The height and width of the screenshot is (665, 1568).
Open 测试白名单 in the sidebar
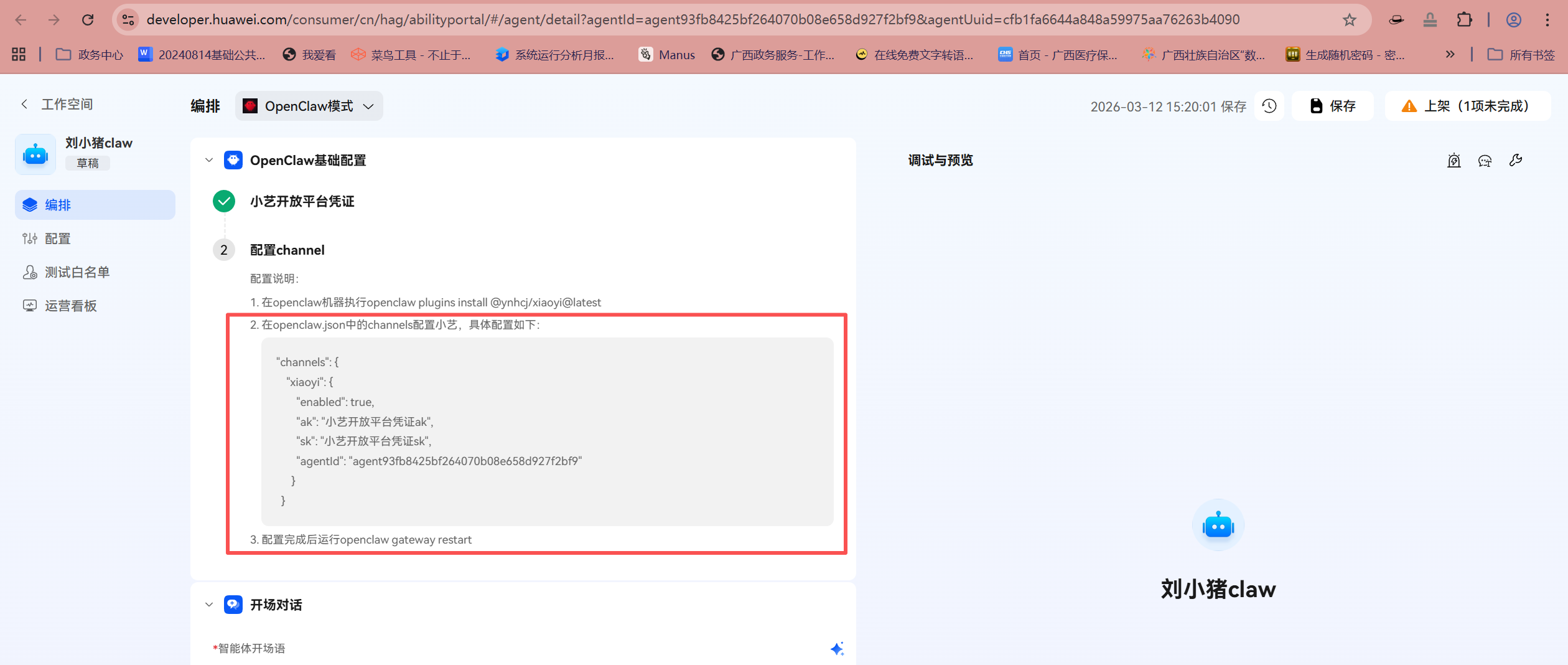77,272
